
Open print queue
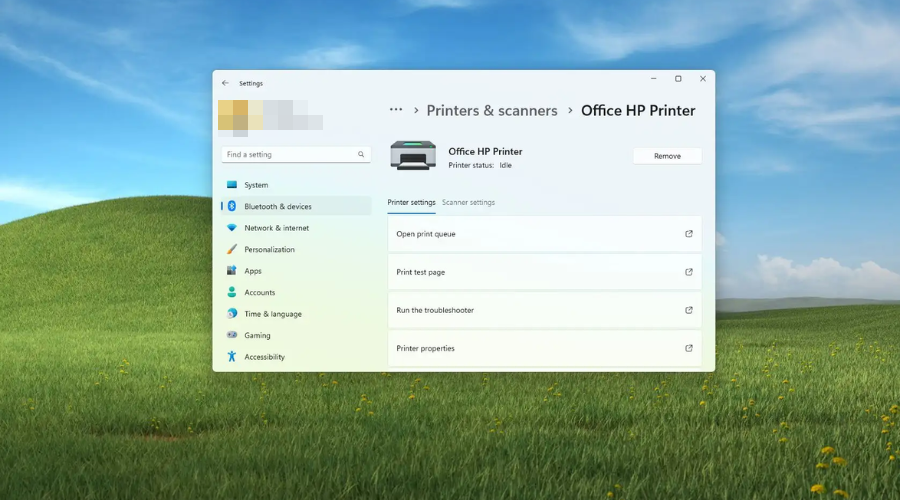545,234
